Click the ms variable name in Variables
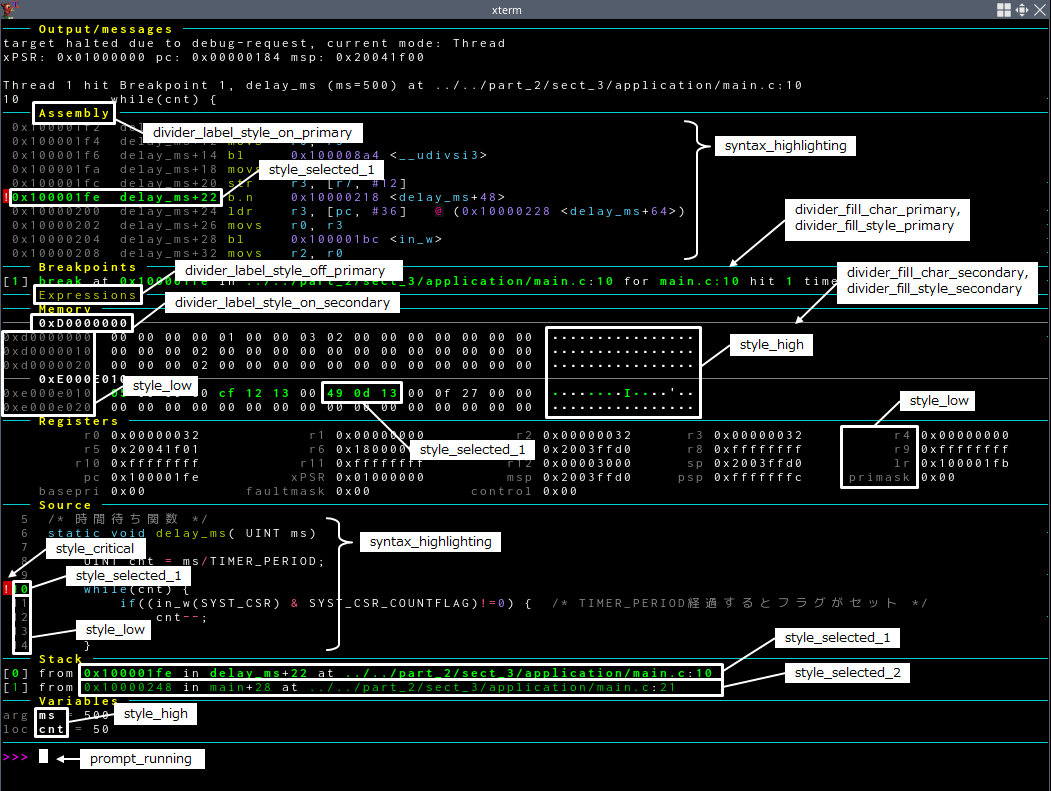The width and height of the screenshot is (1051, 791). [48, 715]
